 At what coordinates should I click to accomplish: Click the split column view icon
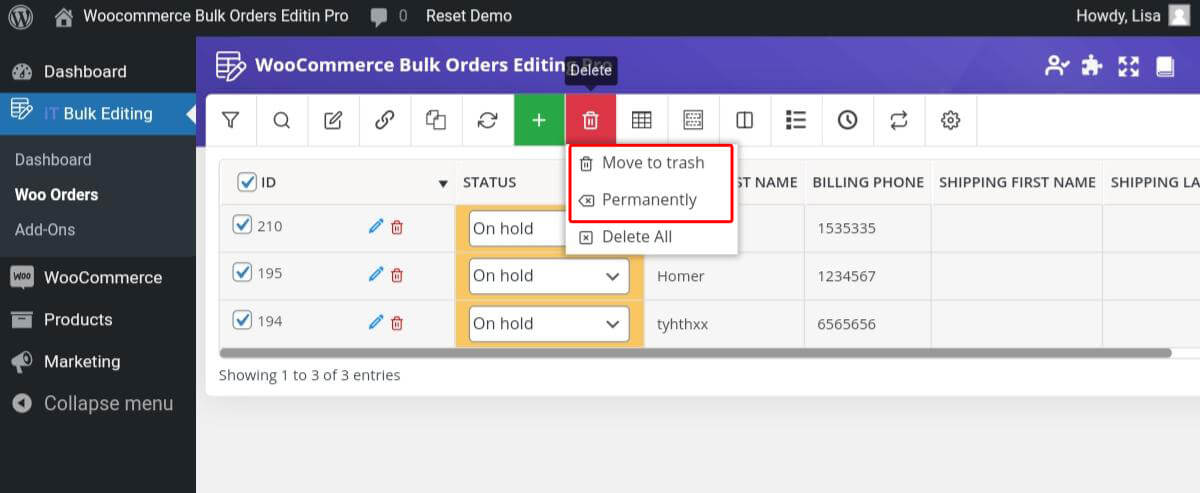coord(745,120)
